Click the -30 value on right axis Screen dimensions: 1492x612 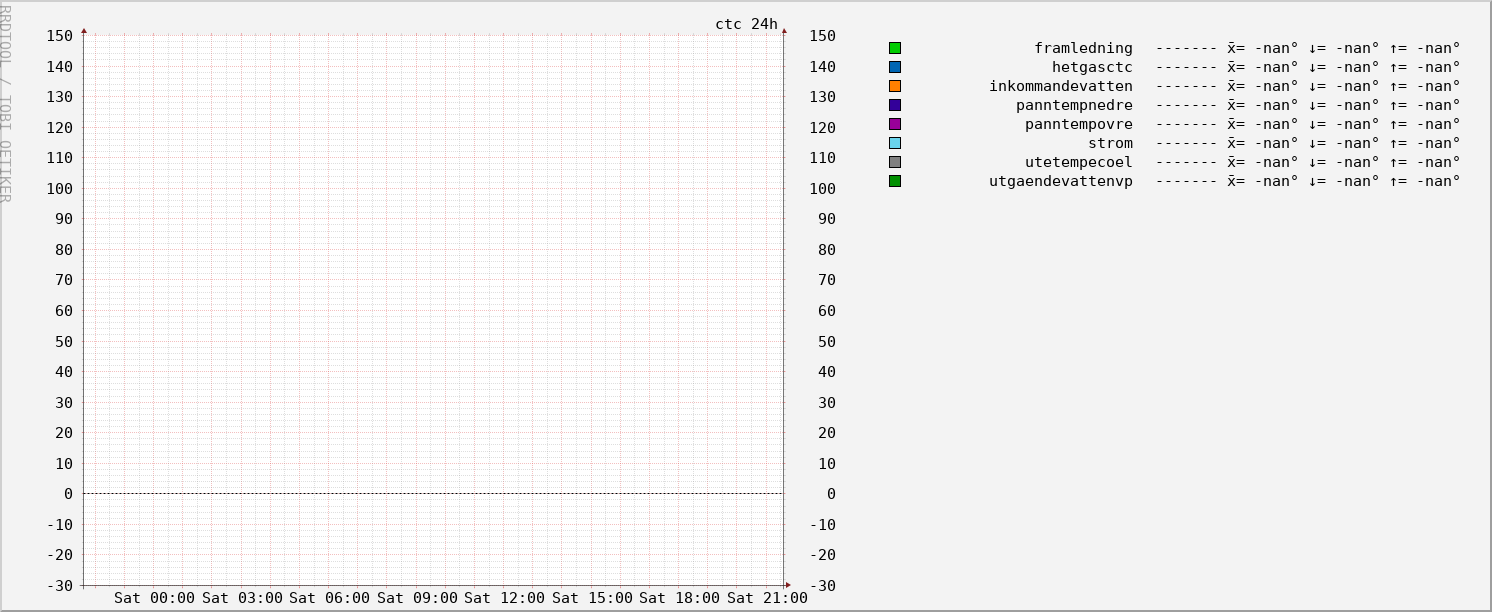(822, 586)
